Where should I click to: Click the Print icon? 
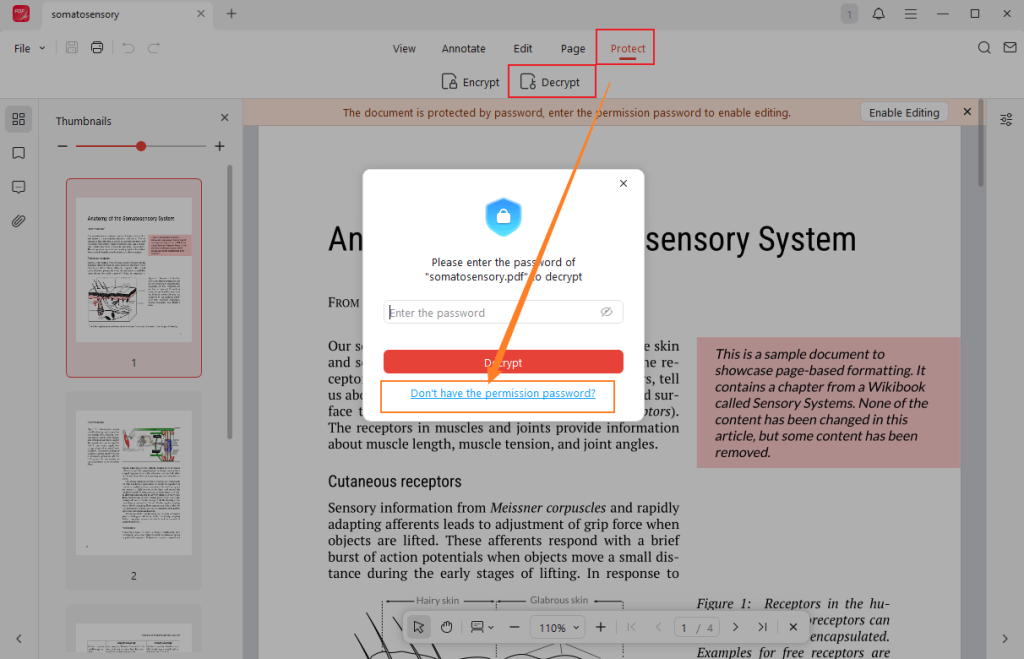tap(96, 47)
